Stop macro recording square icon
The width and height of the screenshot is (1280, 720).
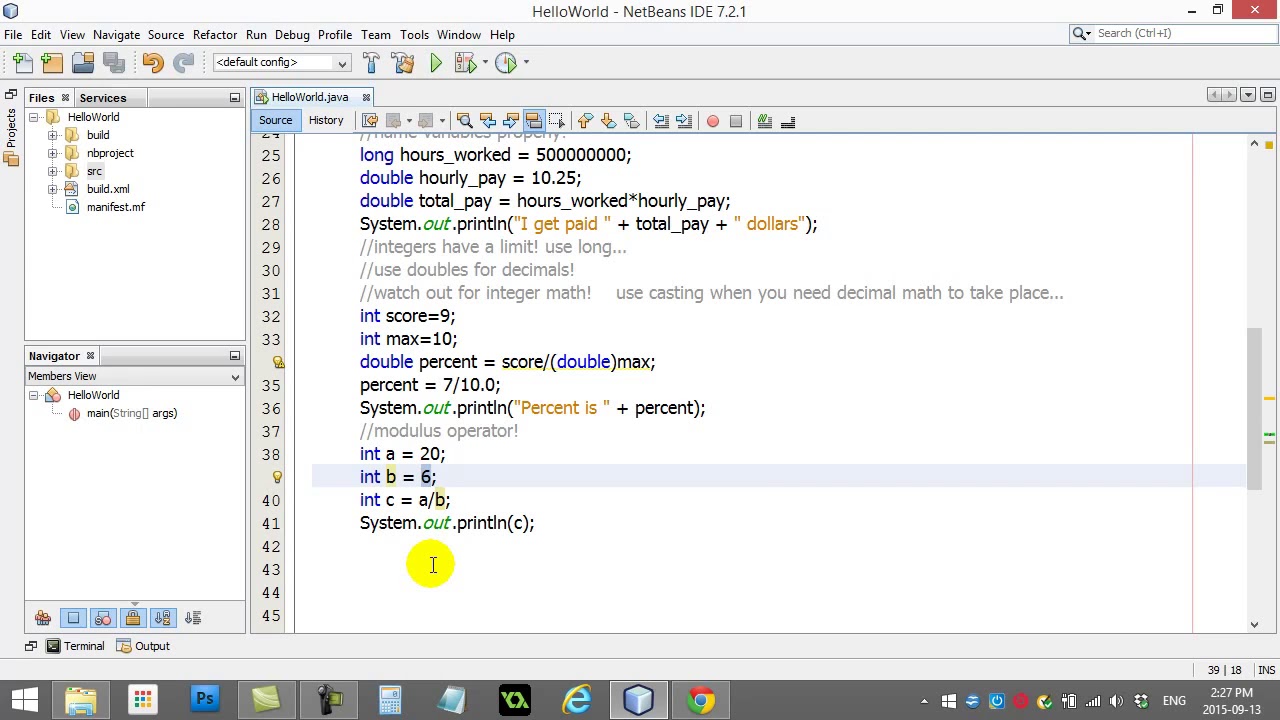pyautogui.click(x=736, y=121)
